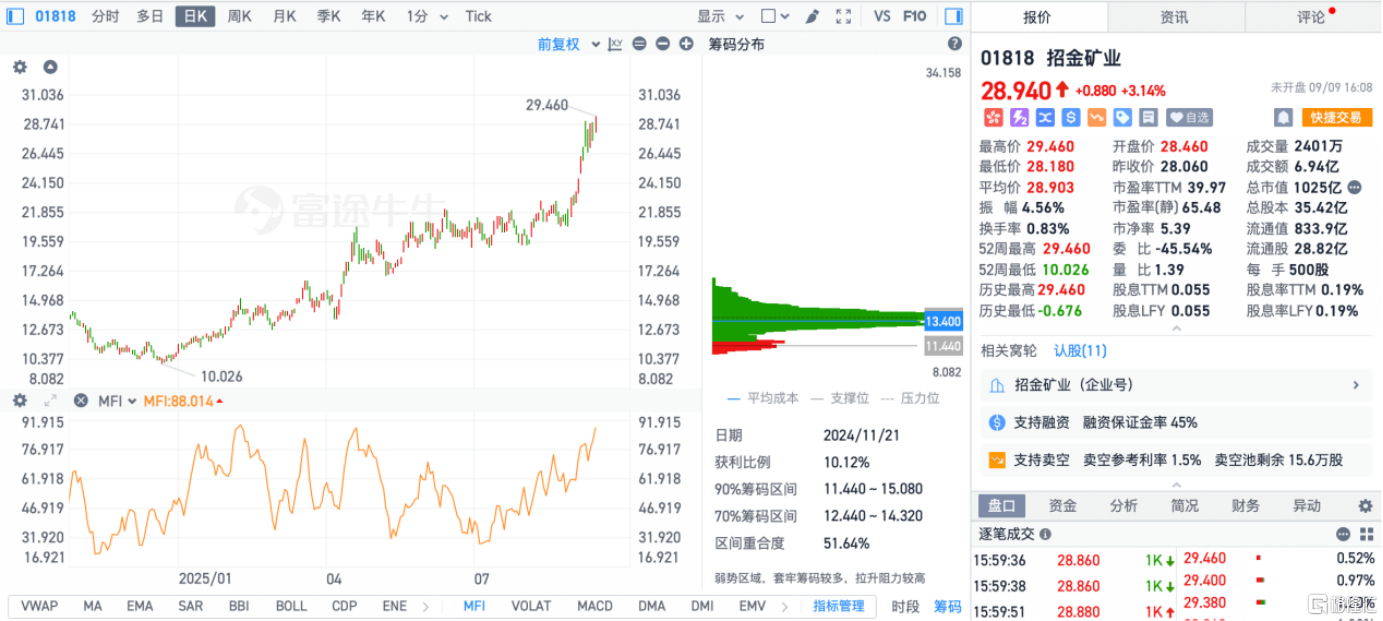Click the gray notes icon
Screen dimensions: 1383x621
[x=1149, y=117]
